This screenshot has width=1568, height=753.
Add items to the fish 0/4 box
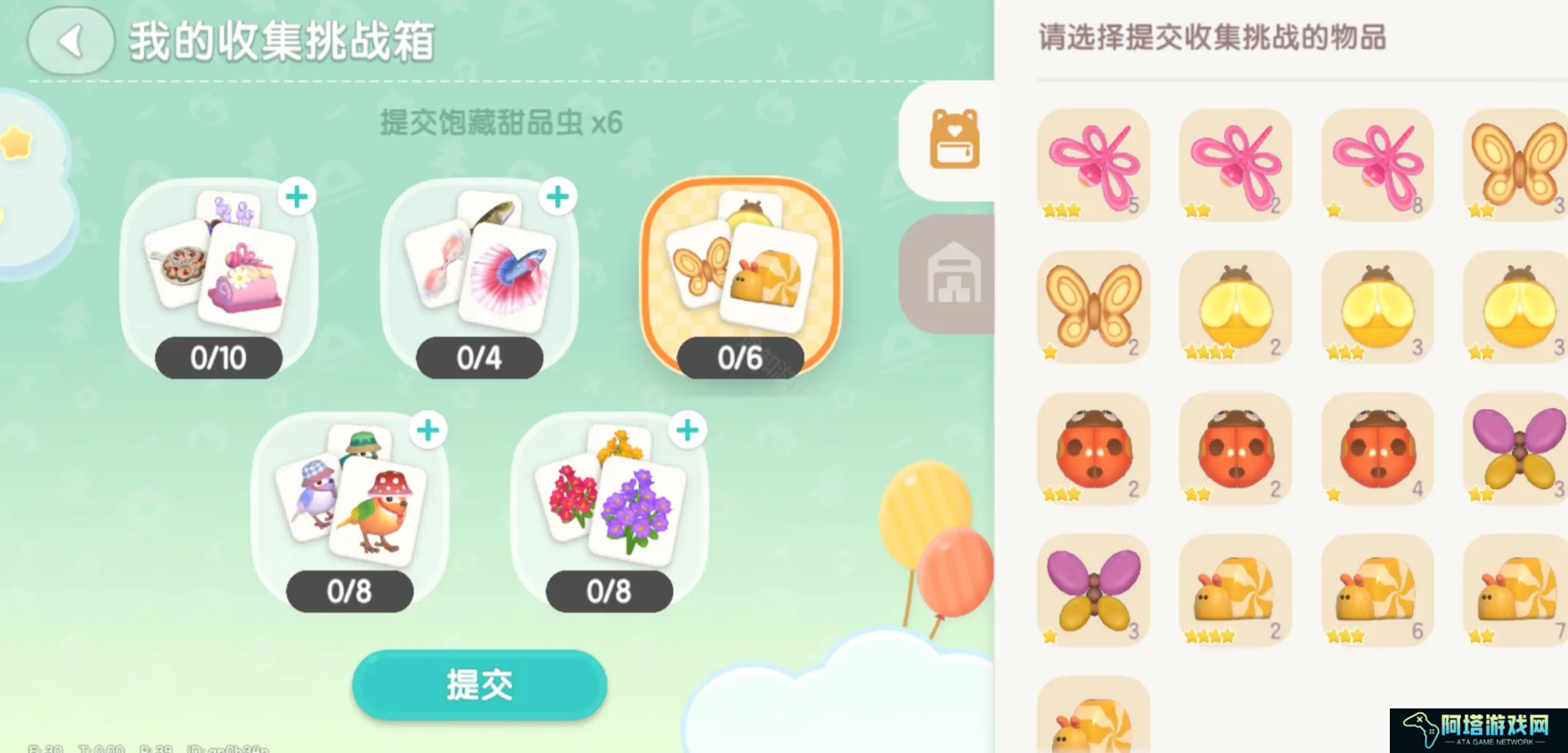tap(558, 197)
